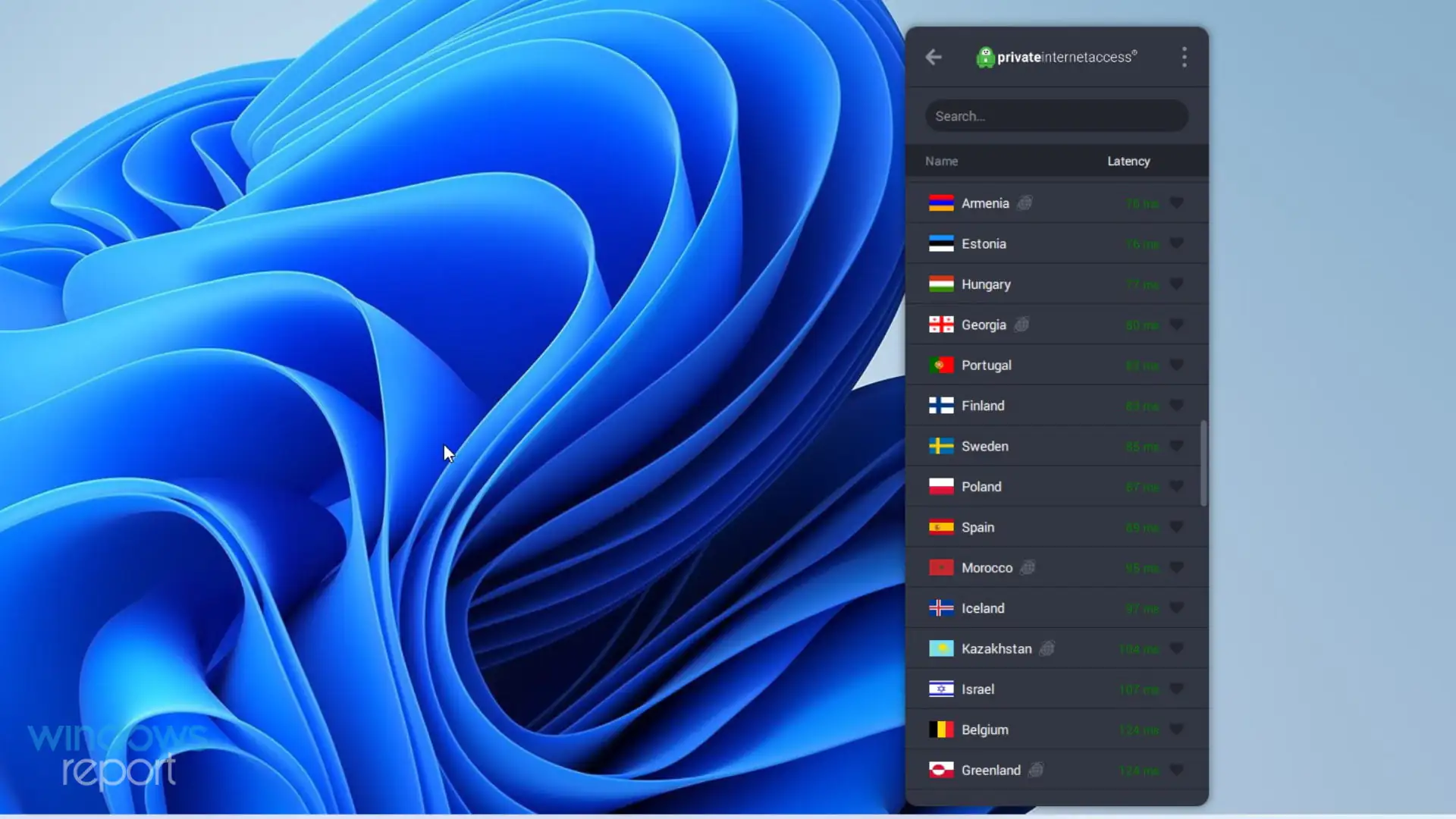Screen dimensions: 1456x819
Task: Click the geo-located icon beside Armenia
Action: [x=1025, y=203]
